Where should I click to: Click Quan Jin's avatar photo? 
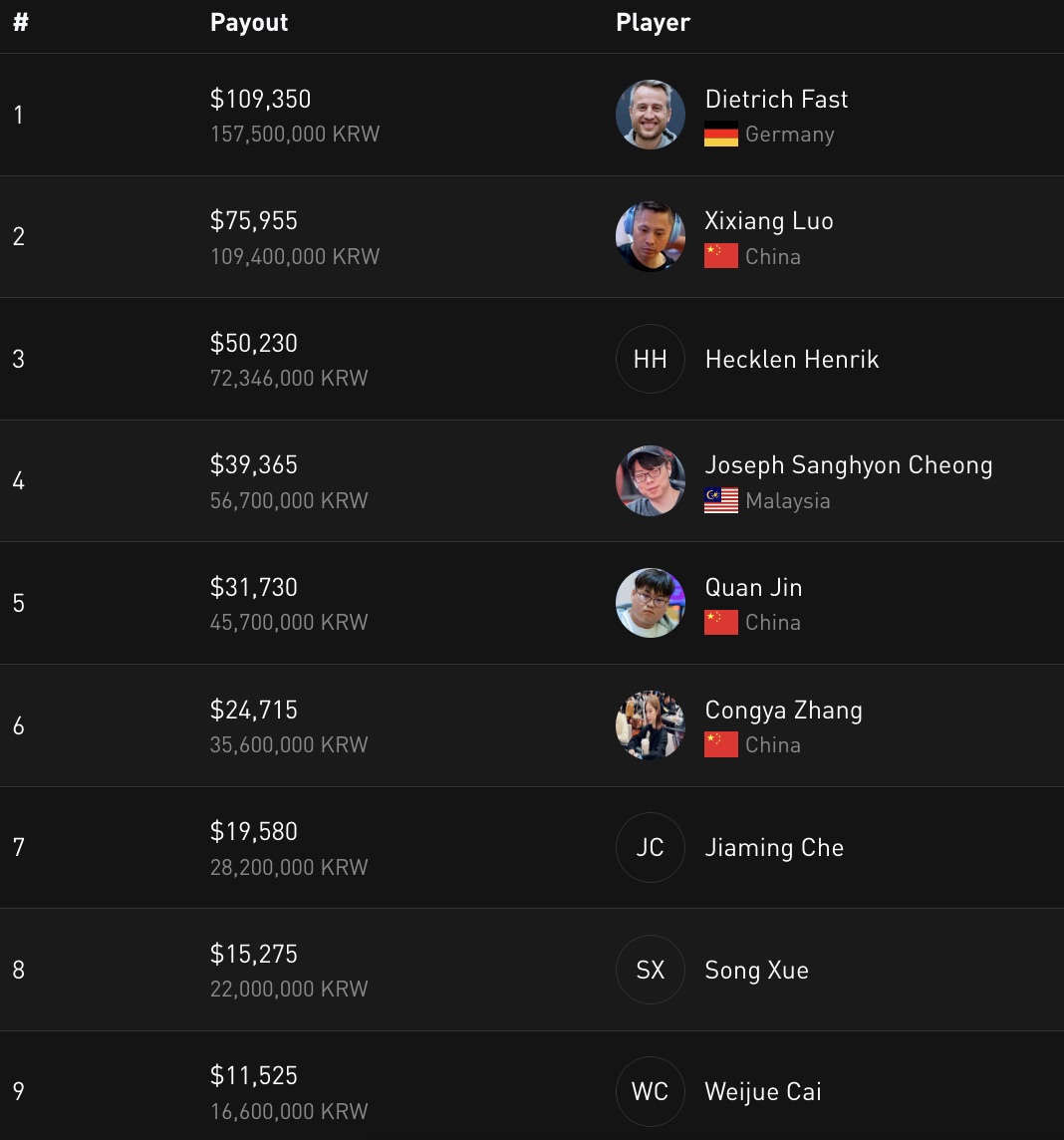click(x=650, y=603)
